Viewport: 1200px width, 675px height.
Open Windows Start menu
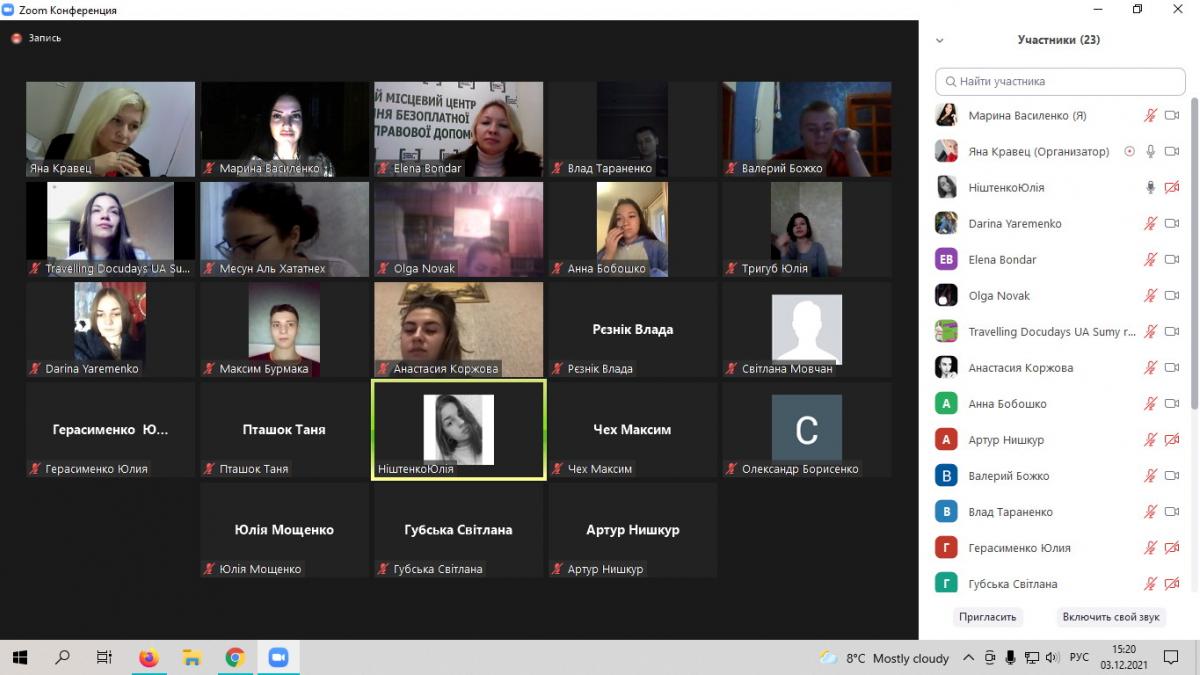[x=20, y=658]
